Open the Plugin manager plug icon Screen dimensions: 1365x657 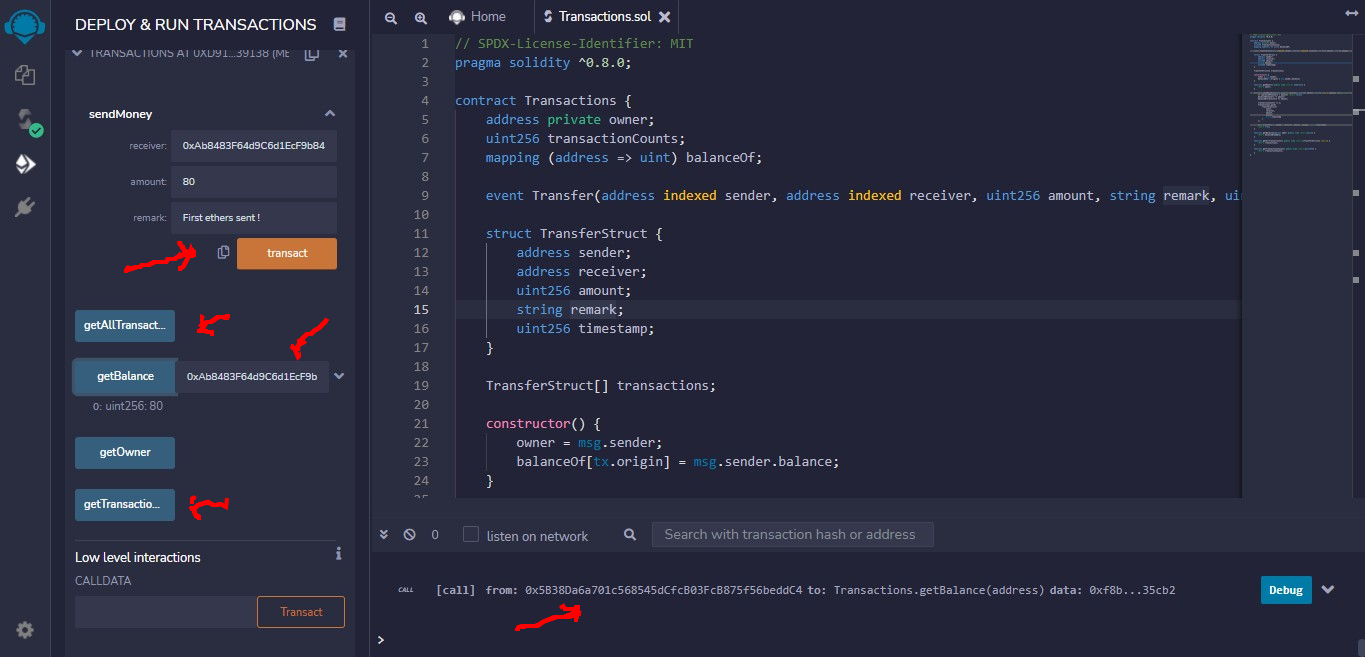[x=25, y=207]
